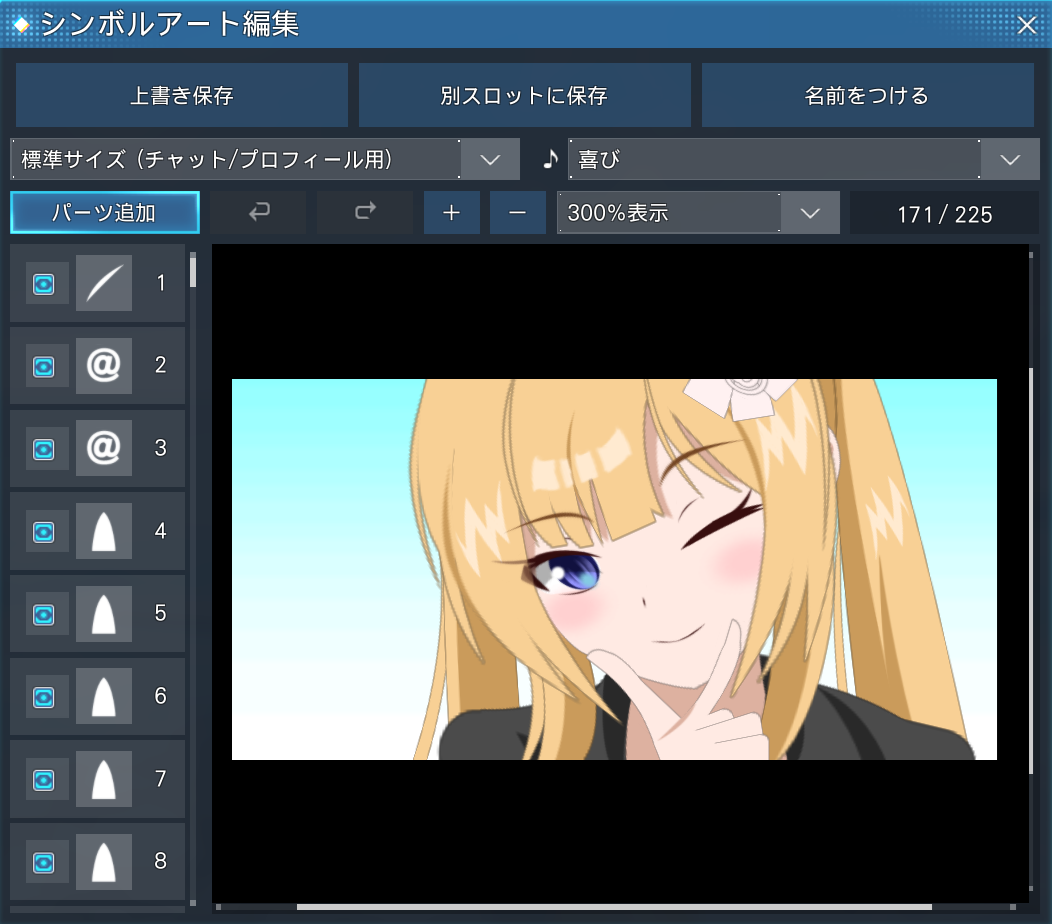Select the @ symbol of layer 2
1052x924 pixels.
(x=104, y=366)
